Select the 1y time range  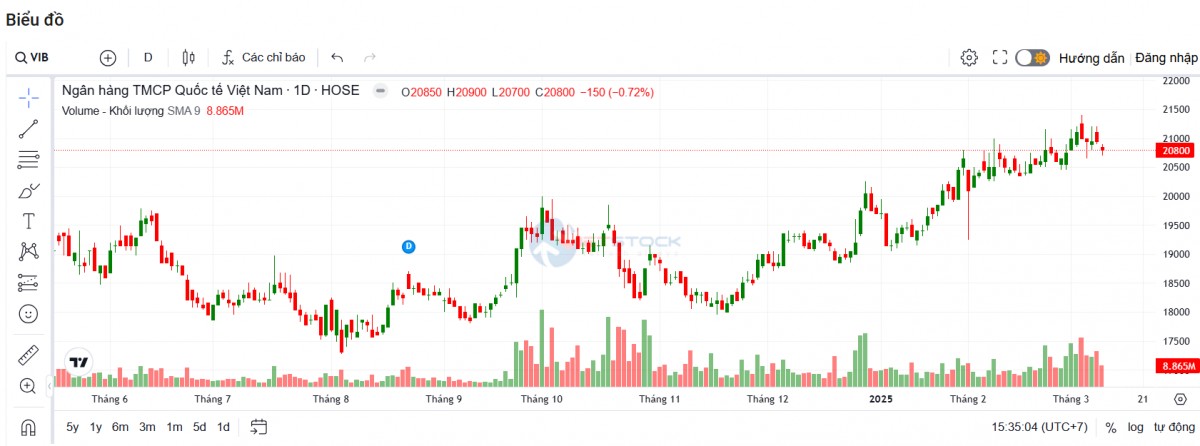click(96, 427)
